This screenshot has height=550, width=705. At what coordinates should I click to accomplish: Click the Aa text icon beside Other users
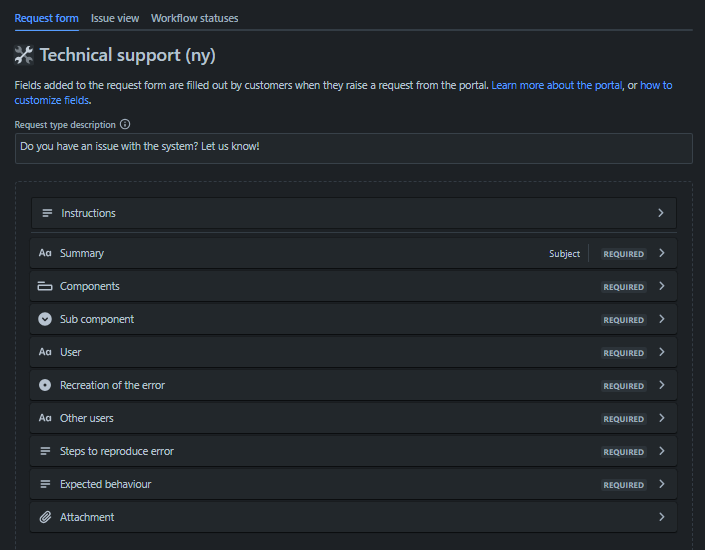point(45,418)
